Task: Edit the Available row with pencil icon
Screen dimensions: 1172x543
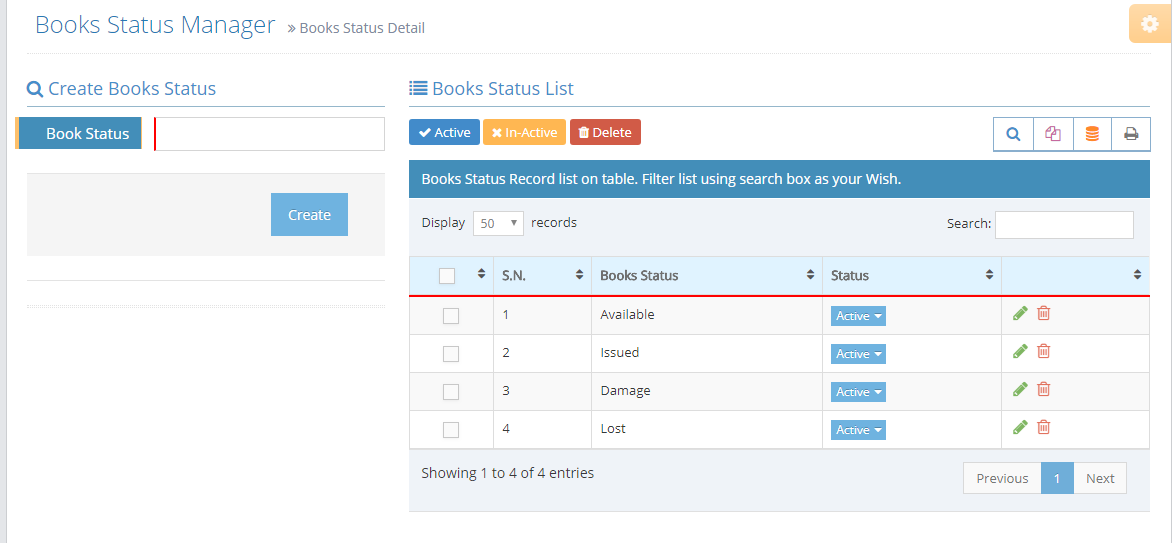Action: pos(1020,313)
